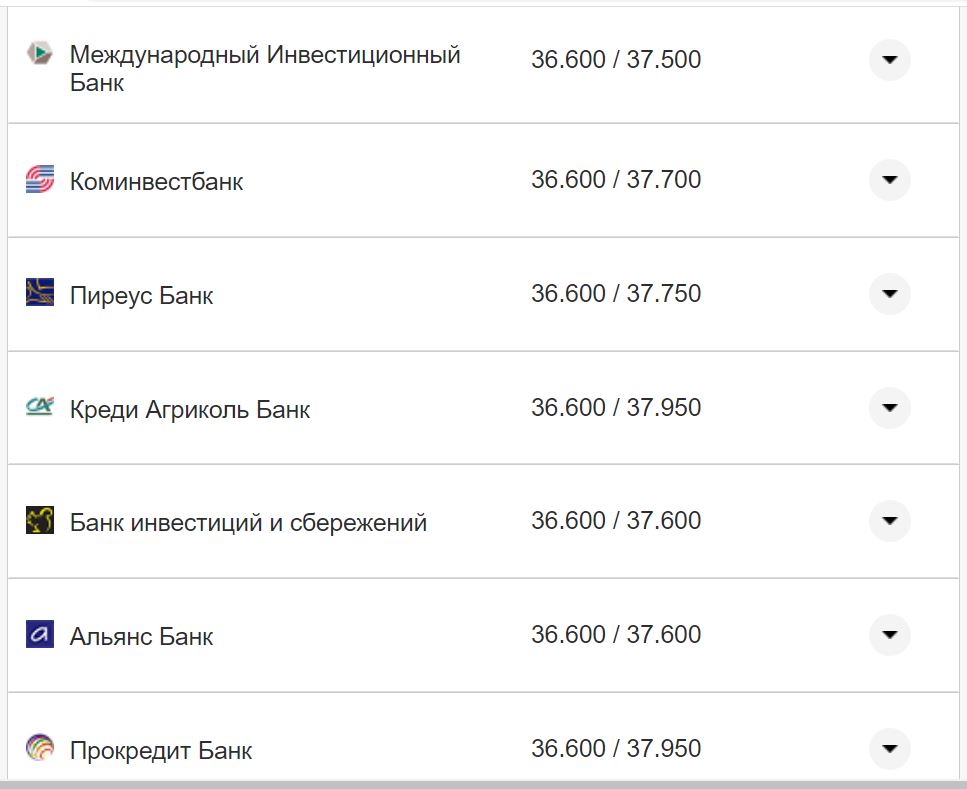Select the Альянс Банк name text
The image size is (967, 789).
pyautogui.click(x=141, y=634)
